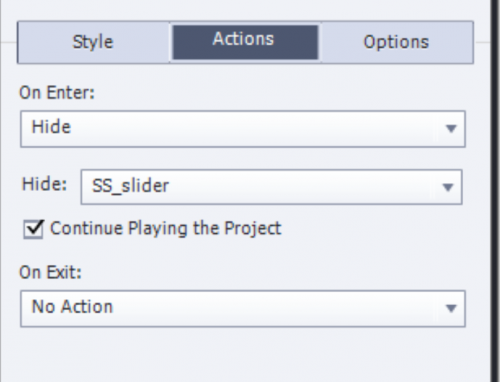Click the No Action text value

72,307
